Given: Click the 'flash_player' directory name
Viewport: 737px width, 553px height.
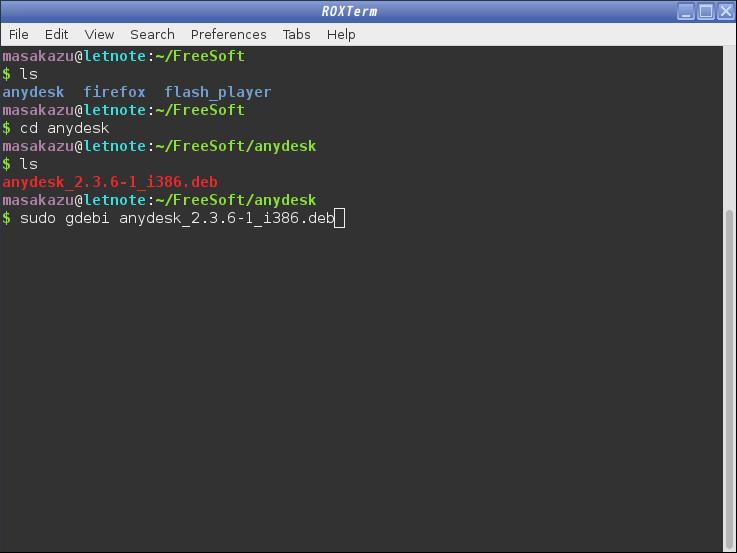Looking at the screenshot, I should tap(218, 92).
